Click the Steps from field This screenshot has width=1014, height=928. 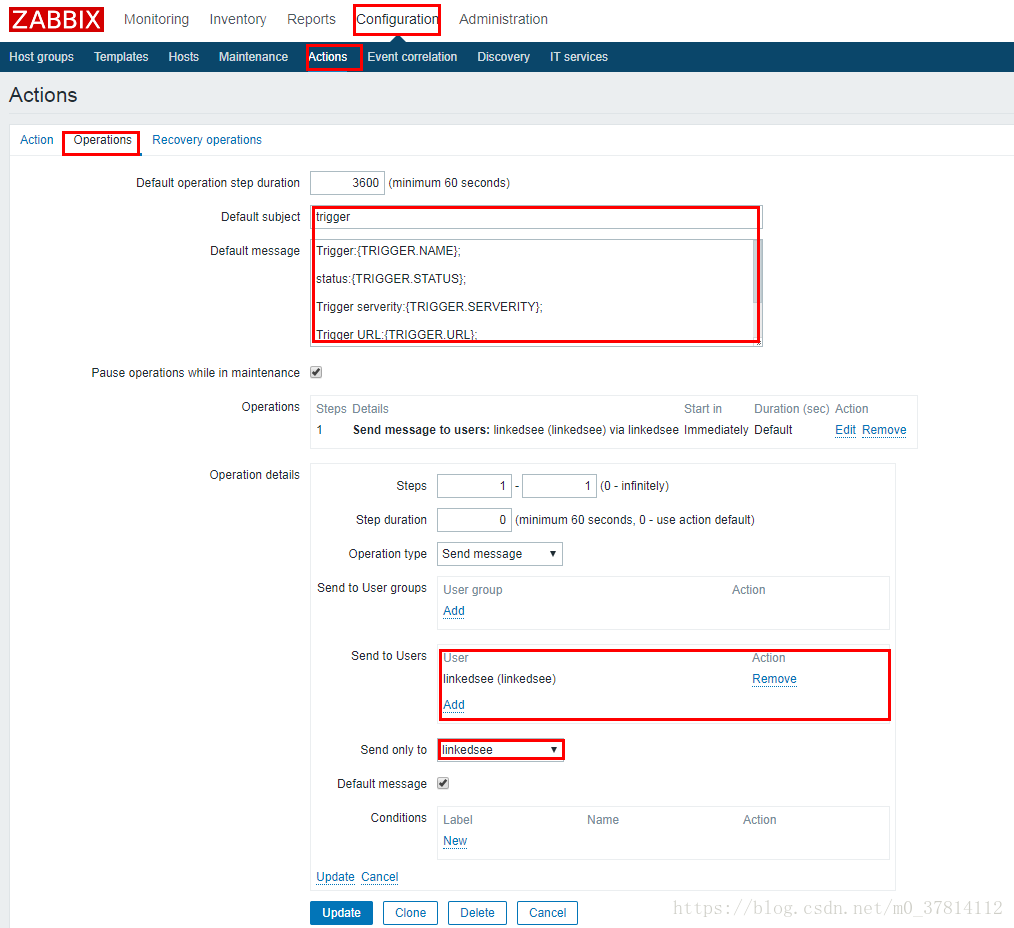click(x=474, y=486)
